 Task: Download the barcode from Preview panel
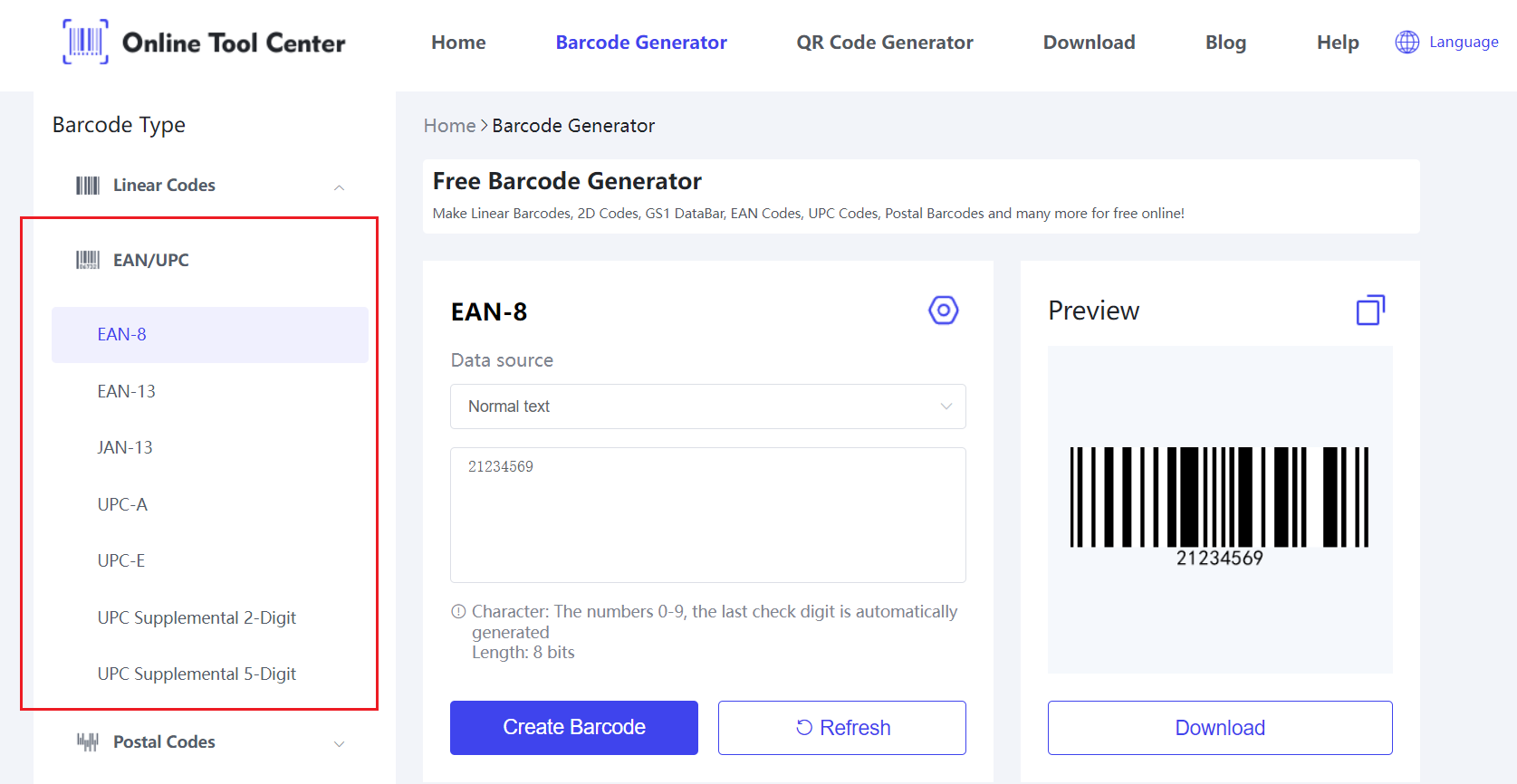(1219, 728)
